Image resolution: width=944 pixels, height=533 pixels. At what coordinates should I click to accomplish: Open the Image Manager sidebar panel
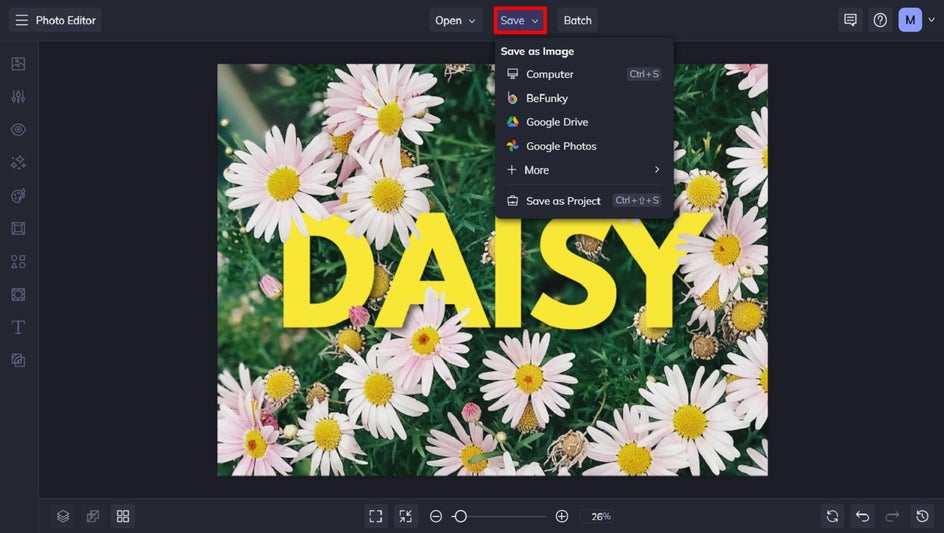(x=18, y=64)
